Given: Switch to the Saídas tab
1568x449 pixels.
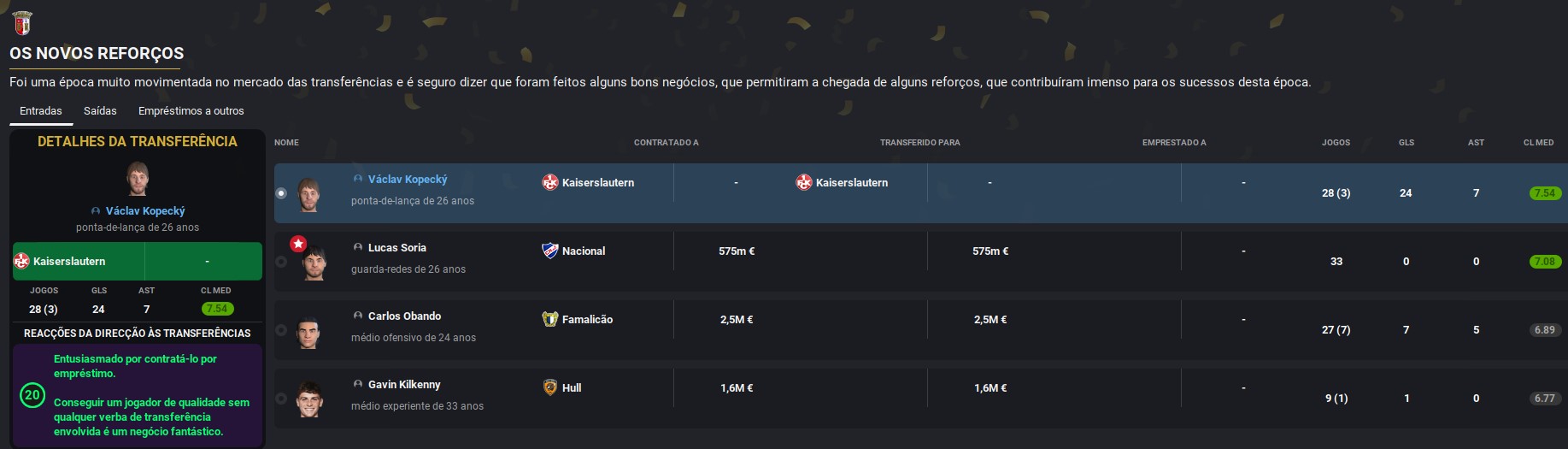Looking at the screenshot, I should [x=100, y=111].
